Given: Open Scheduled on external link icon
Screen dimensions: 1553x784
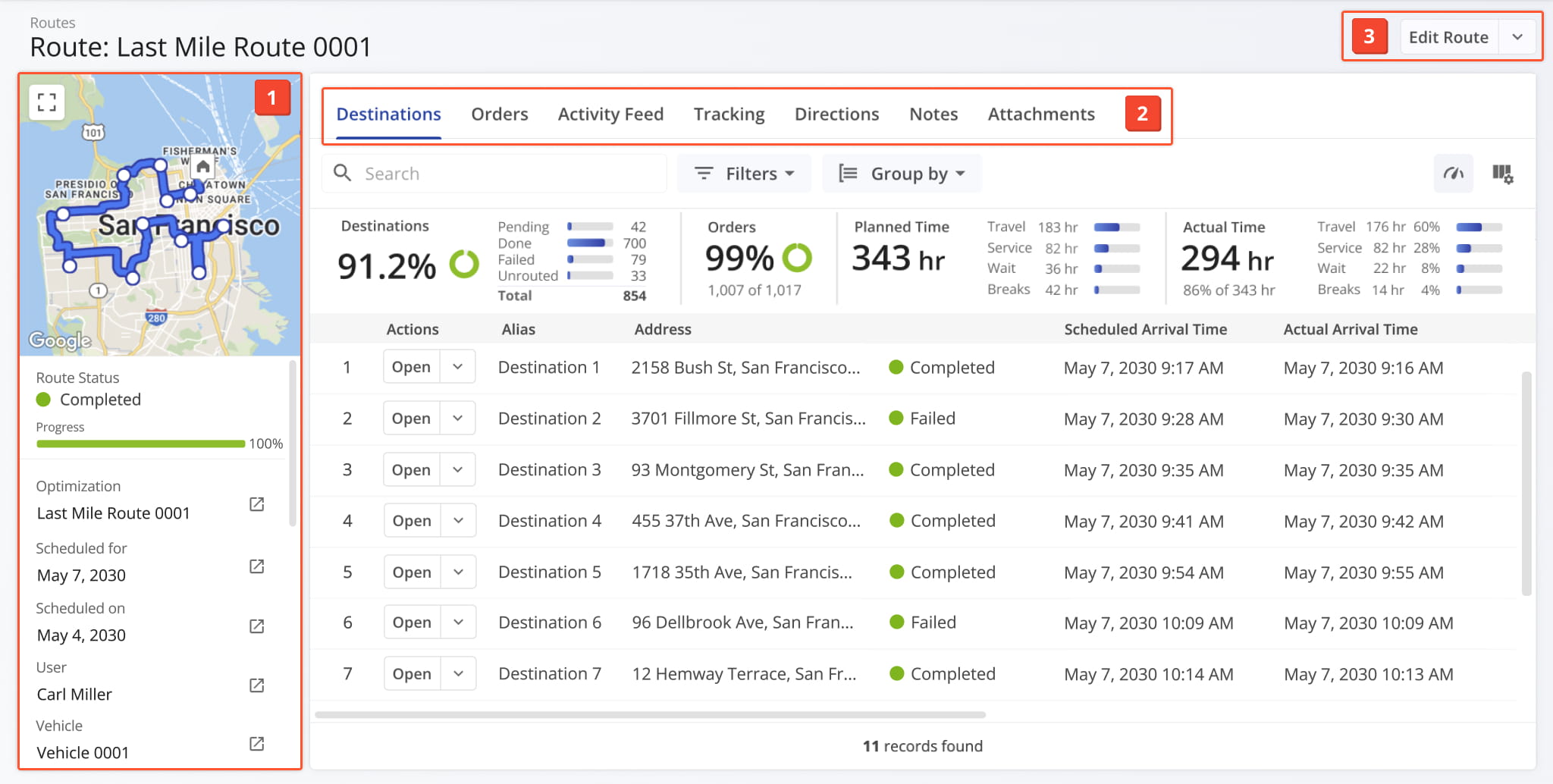Looking at the screenshot, I should [x=257, y=626].
